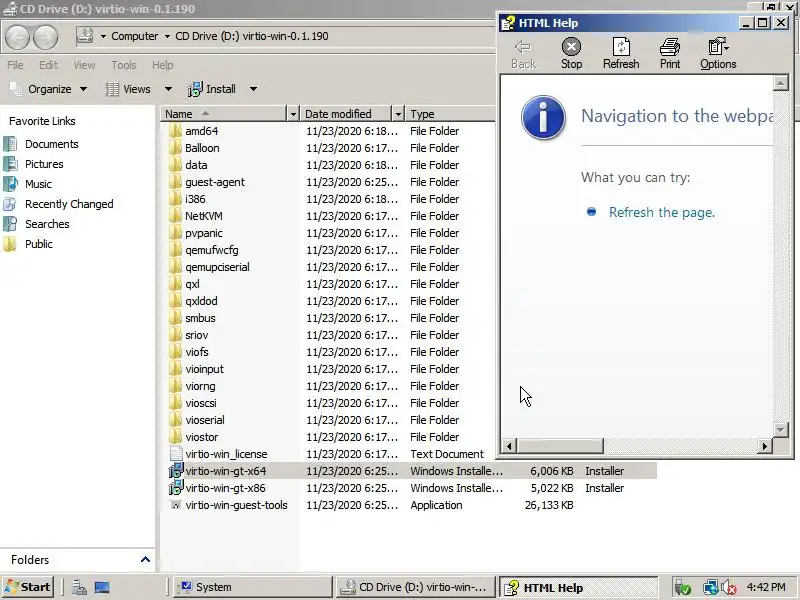The height and width of the screenshot is (600, 800).
Task: Open Options in HTML Help toolbar
Action: click(718, 53)
